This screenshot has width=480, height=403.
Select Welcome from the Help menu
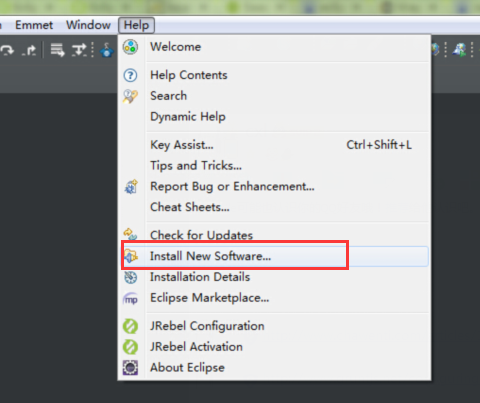pyautogui.click(x=274, y=47)
